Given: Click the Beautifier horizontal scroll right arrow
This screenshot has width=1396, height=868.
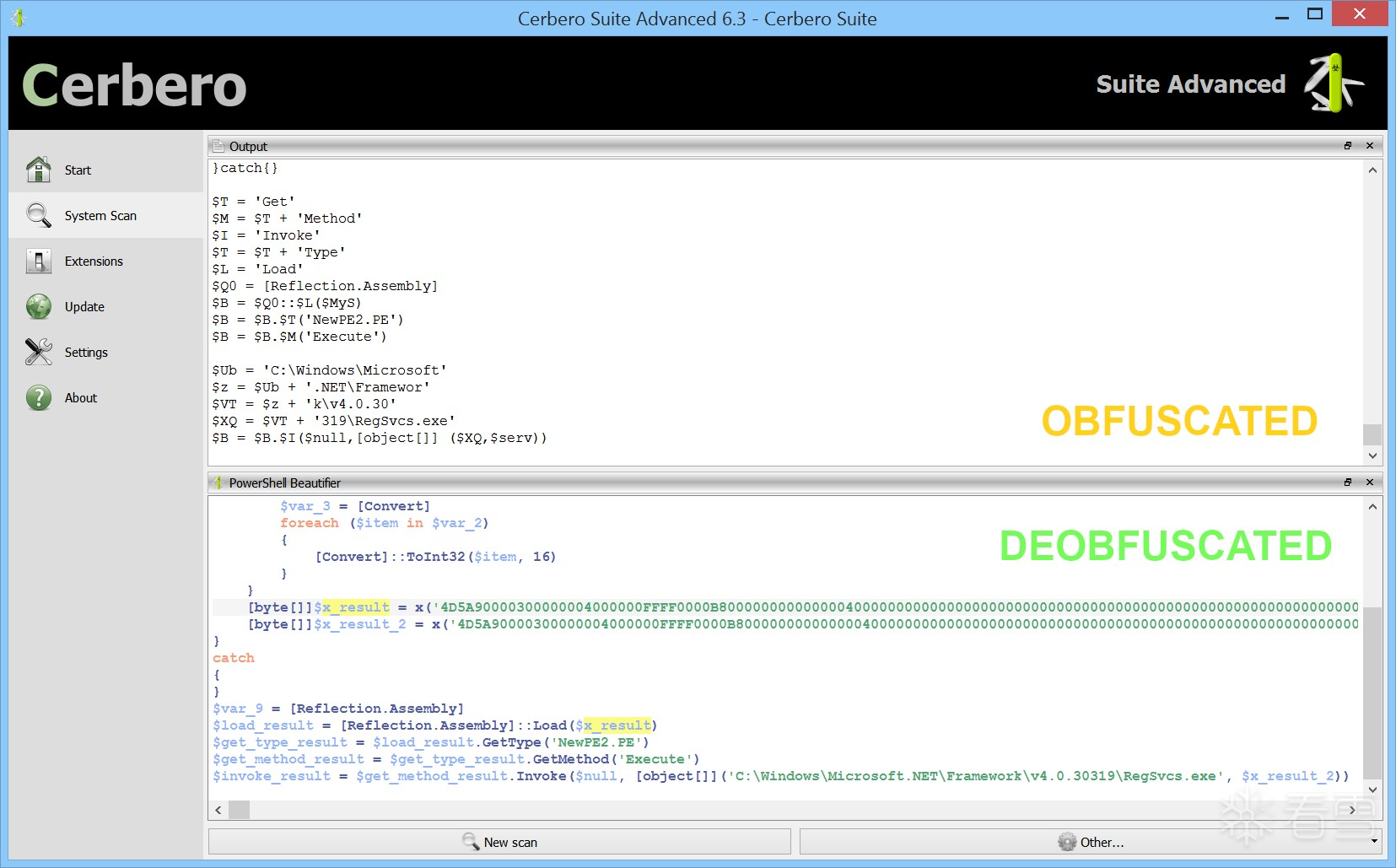Looking at the screenshot, I should [x=1352, y=810].
